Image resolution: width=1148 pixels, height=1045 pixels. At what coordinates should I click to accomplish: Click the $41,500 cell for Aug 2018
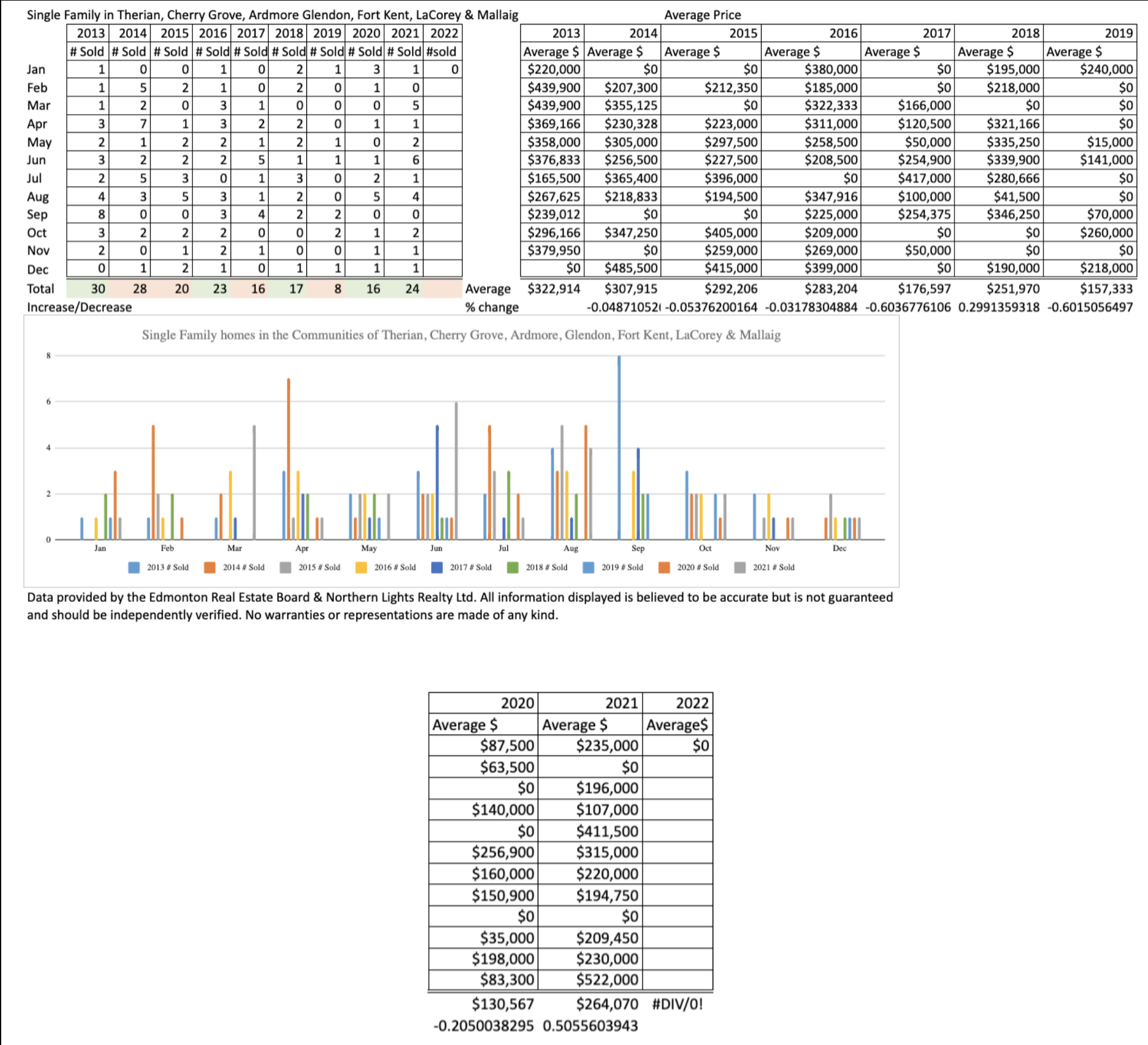[x=998, y=196]
